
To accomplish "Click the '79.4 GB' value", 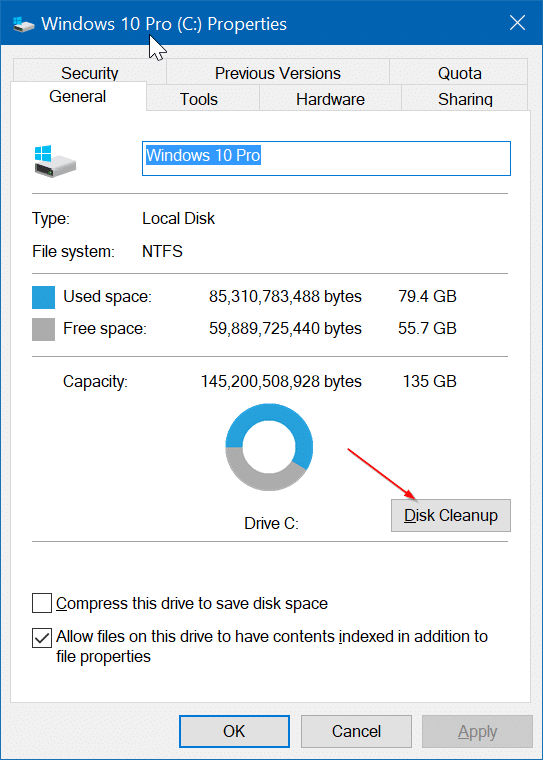I will (x=427, y=296).
